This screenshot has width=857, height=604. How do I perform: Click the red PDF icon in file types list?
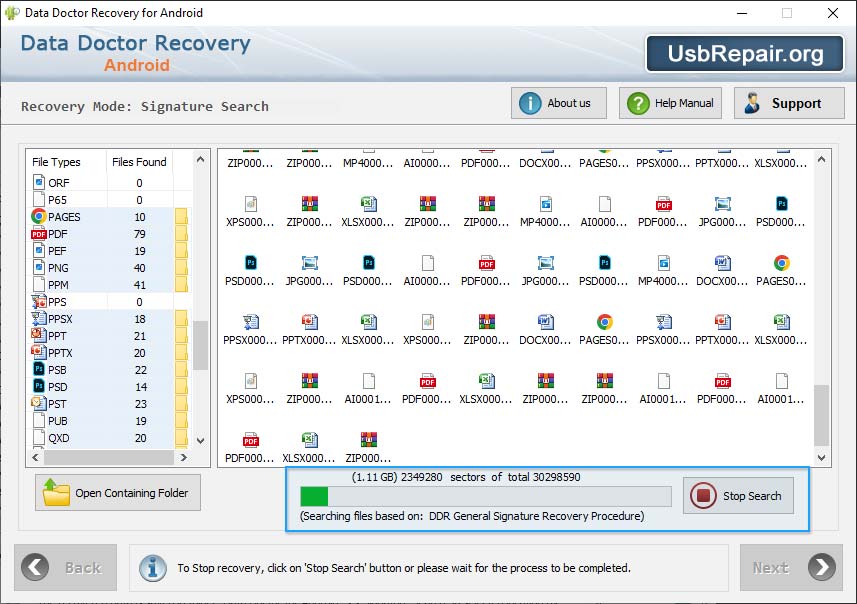[x=39, y=233]
